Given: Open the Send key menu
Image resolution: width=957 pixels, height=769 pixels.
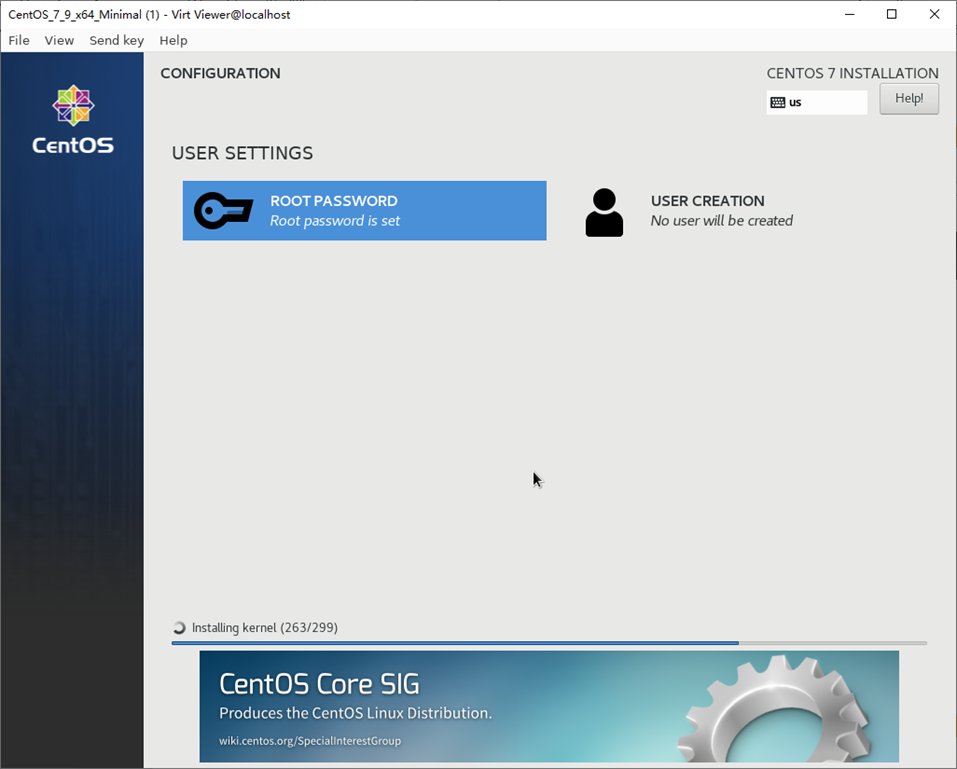Looking at the screenshot, I should point(117,40).
